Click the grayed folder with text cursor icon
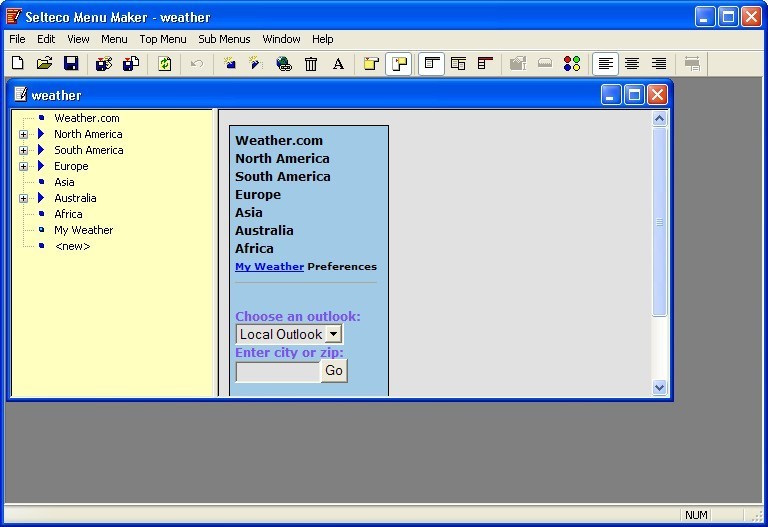The height and width of the screenshot is (527, 768). (518, 64)
